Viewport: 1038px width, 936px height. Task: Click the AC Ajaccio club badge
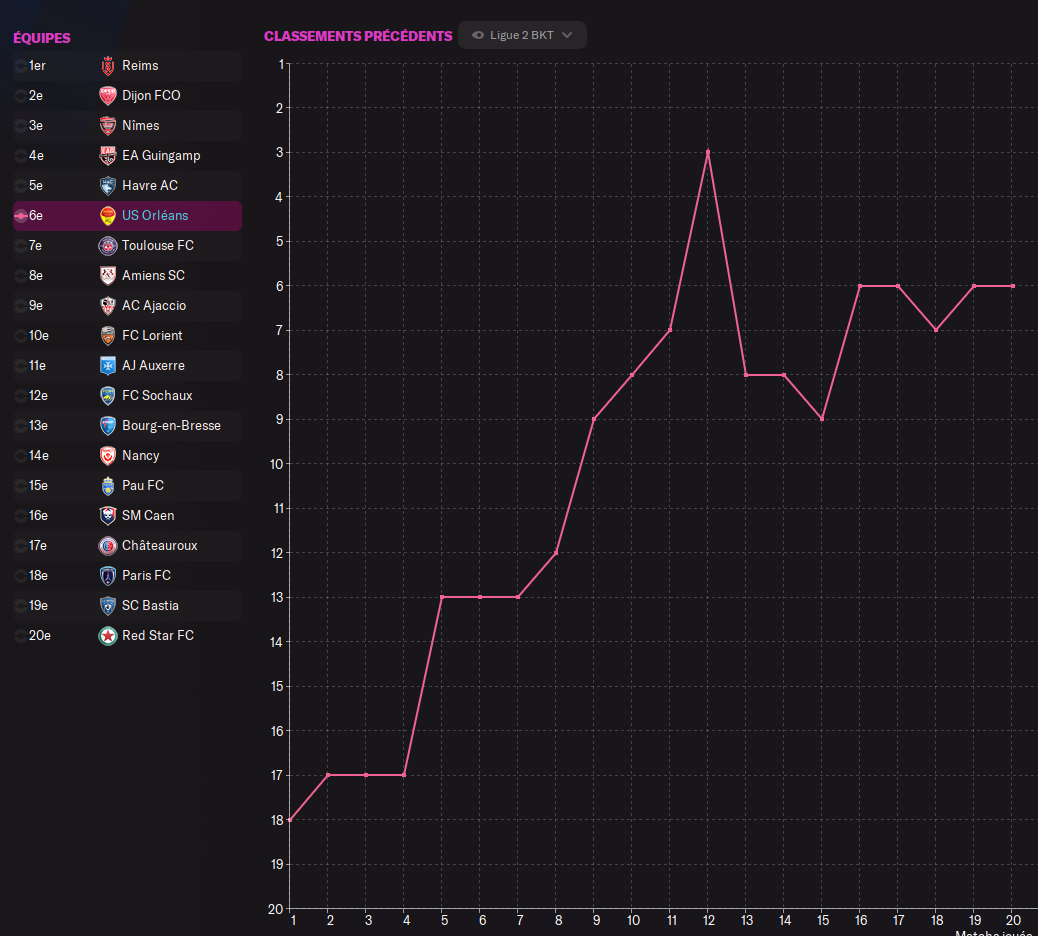coord(107,306)
